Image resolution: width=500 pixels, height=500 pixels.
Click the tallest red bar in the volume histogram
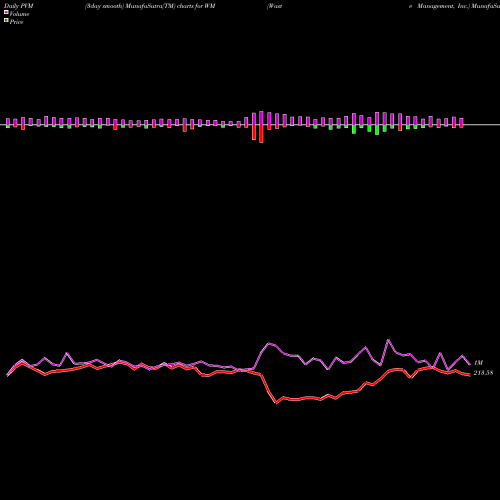click(261, 134)
